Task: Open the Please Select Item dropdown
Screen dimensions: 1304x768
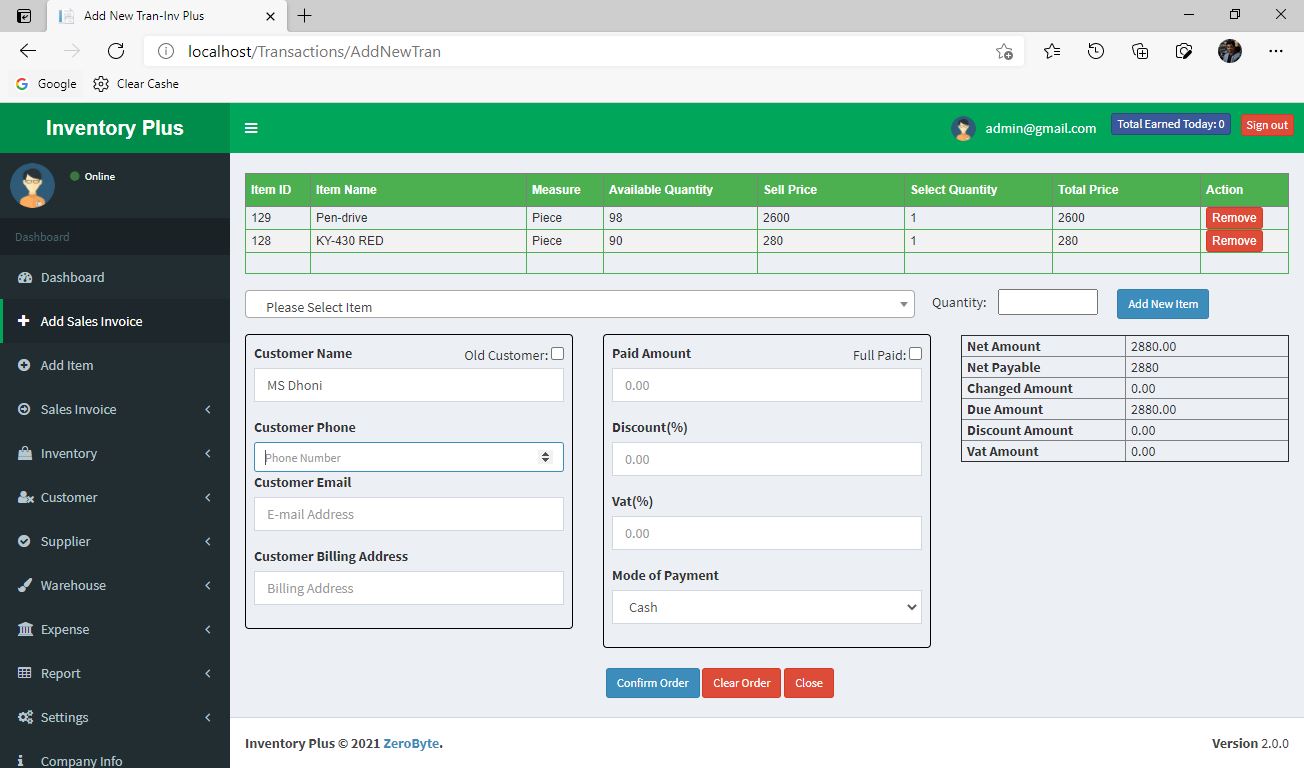Action: pos(580,304)
